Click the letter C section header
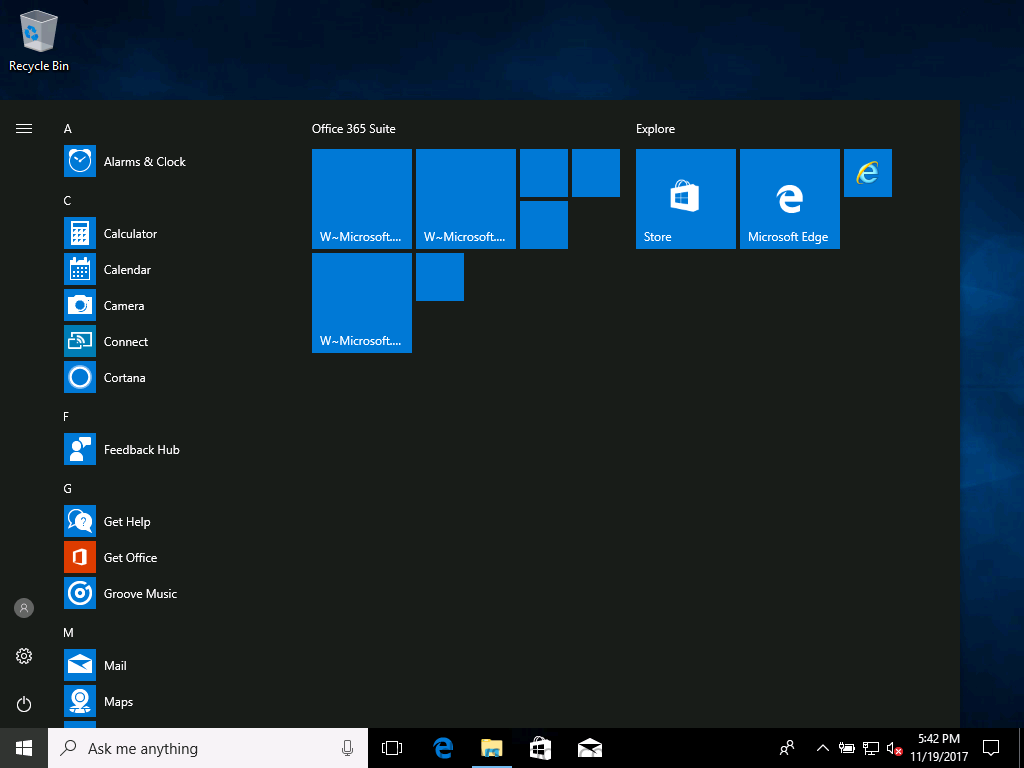The width and height of the screenshot is (1024, 768). [x=67, y=200]
